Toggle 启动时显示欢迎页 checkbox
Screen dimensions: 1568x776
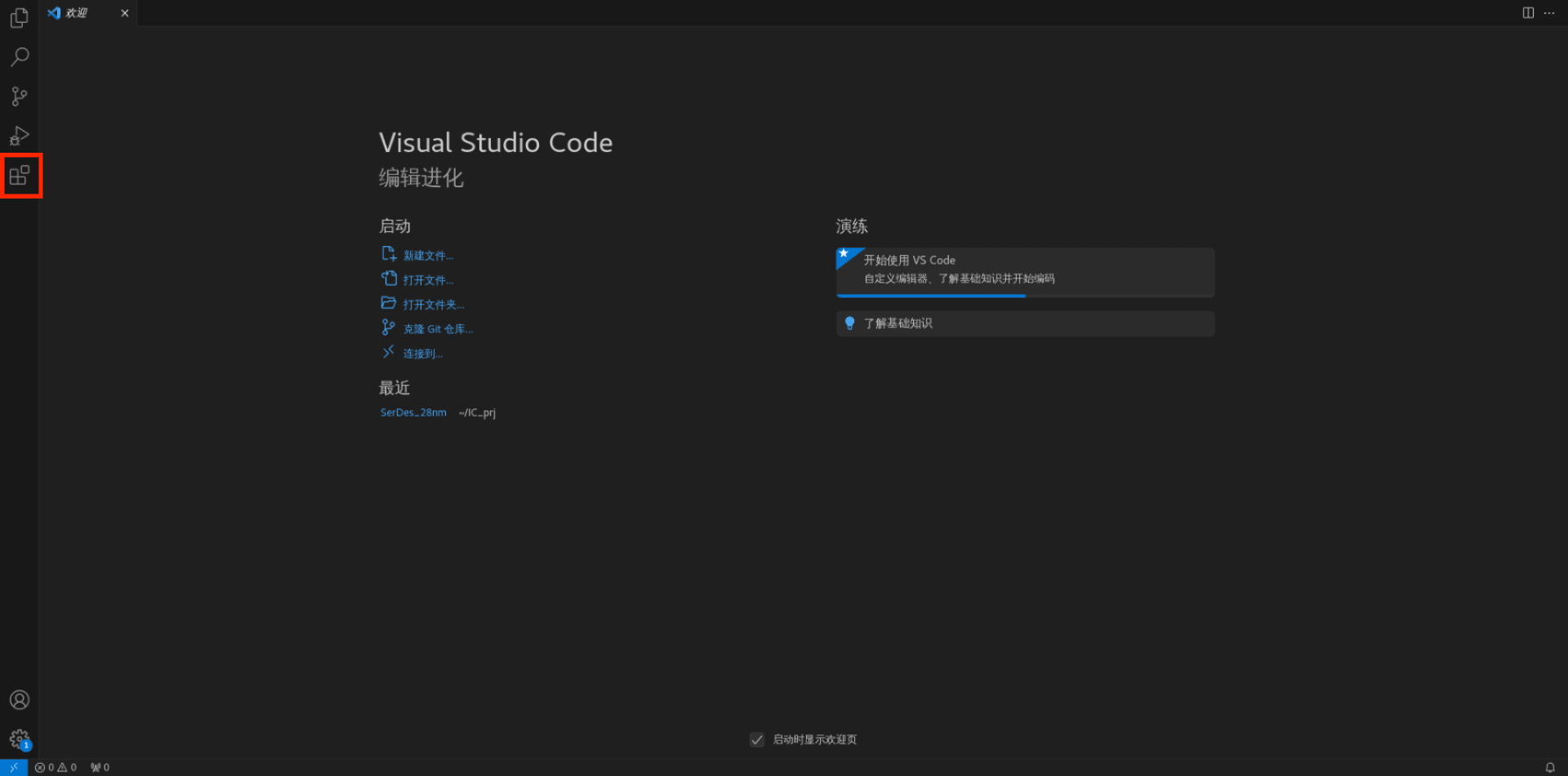pyautogui.click(x=757, y=740)
